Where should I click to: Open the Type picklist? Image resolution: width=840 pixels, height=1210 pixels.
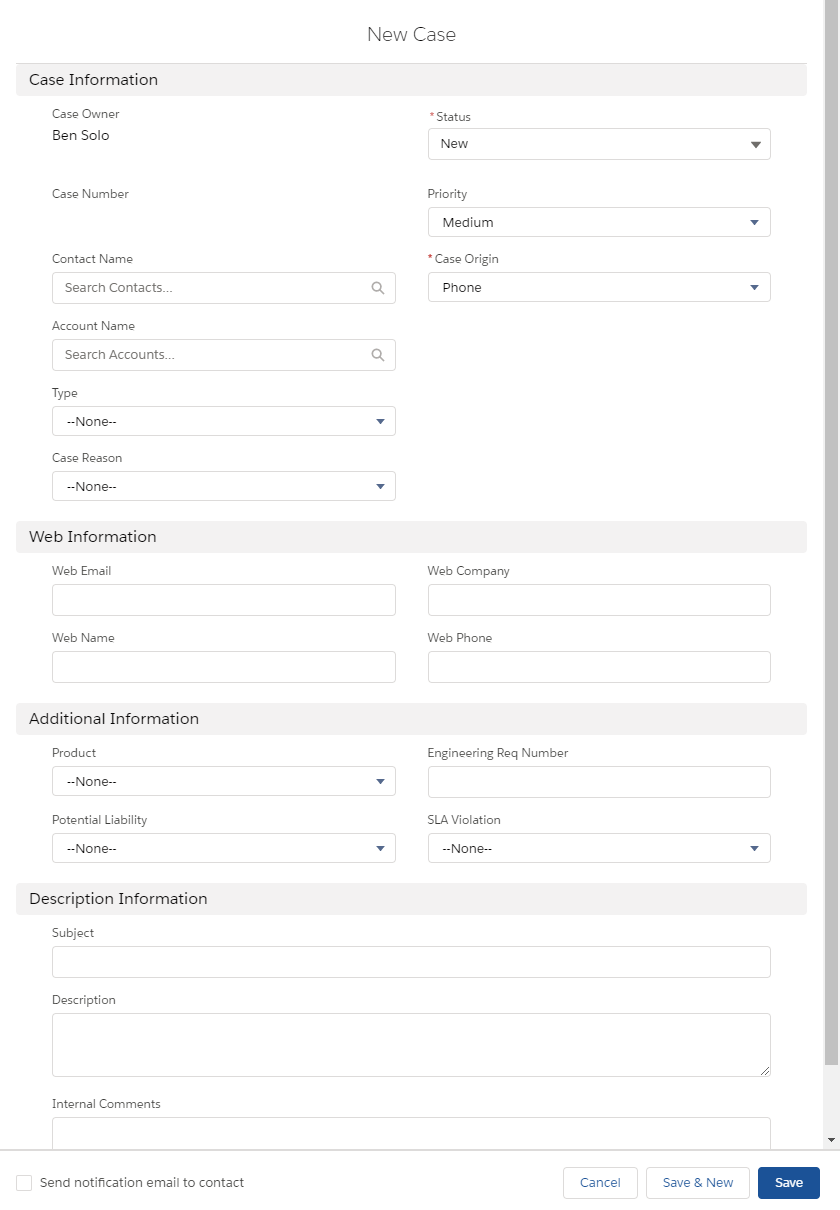(223, 422)
